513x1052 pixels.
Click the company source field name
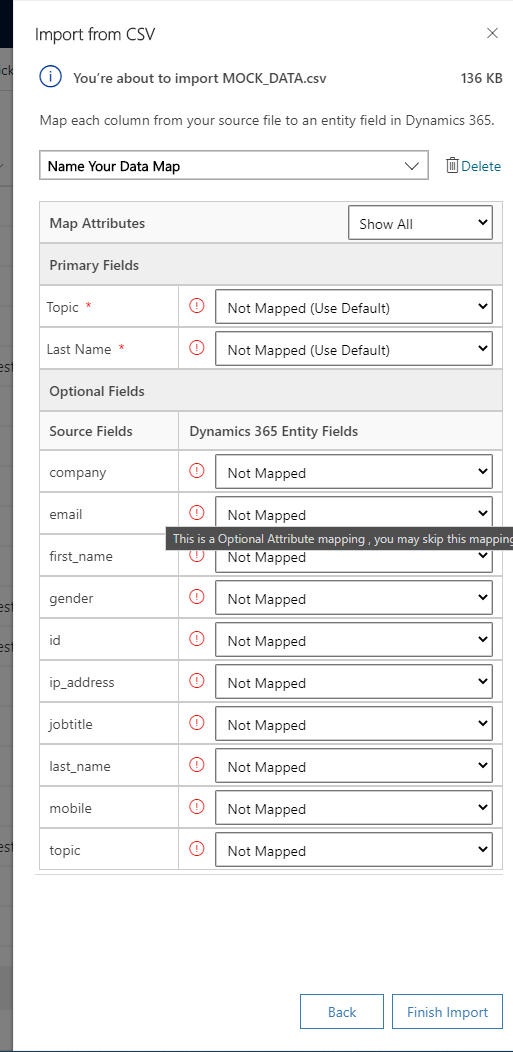(78, 472)
